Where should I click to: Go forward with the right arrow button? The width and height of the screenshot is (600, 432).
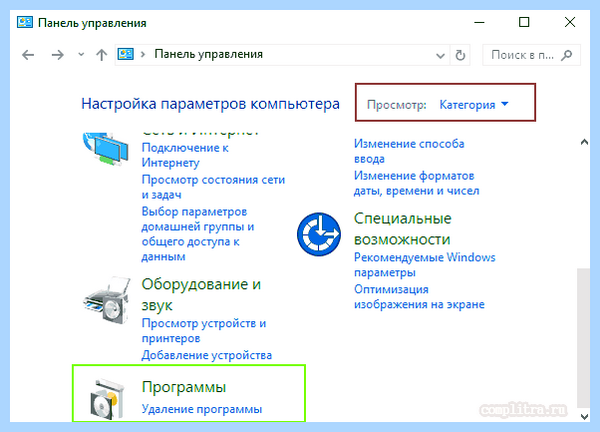click(x=57, y=55)
